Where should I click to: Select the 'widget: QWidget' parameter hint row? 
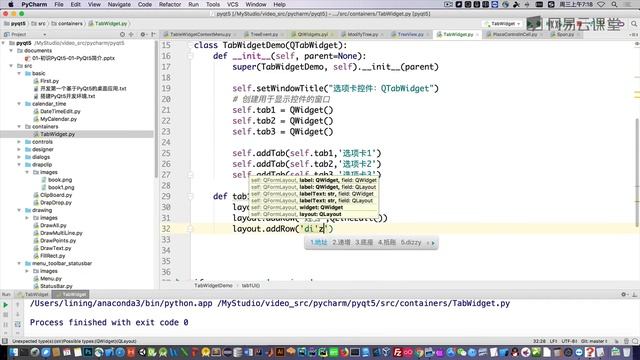pyautogui.click(x=313, y=207)
